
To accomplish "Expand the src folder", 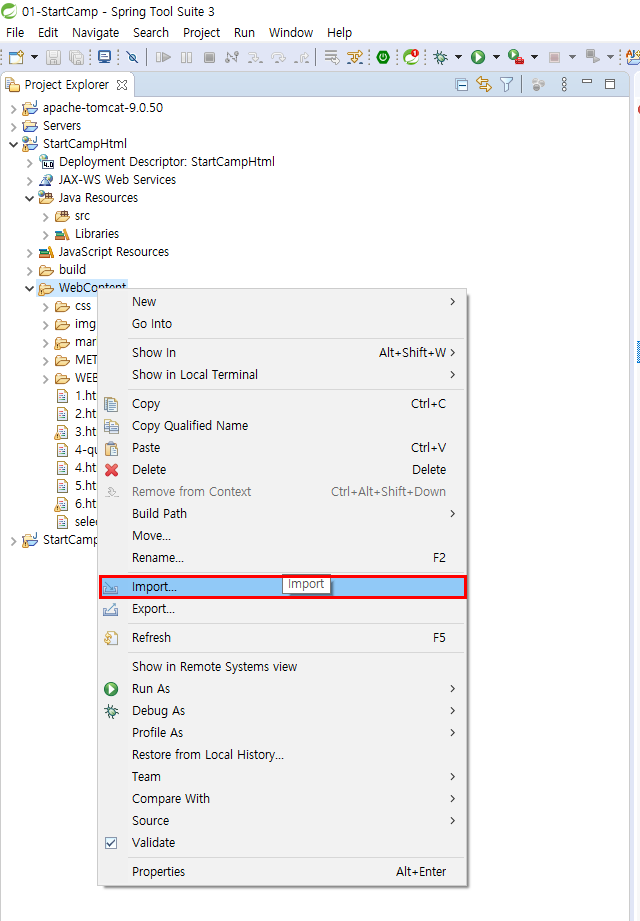I will (x=46, y=217).
